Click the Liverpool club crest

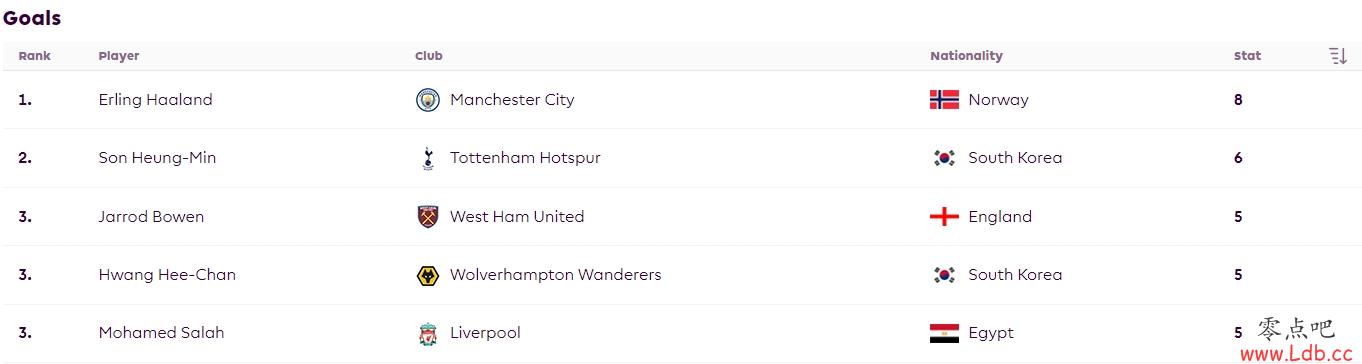tap(428, 333)
